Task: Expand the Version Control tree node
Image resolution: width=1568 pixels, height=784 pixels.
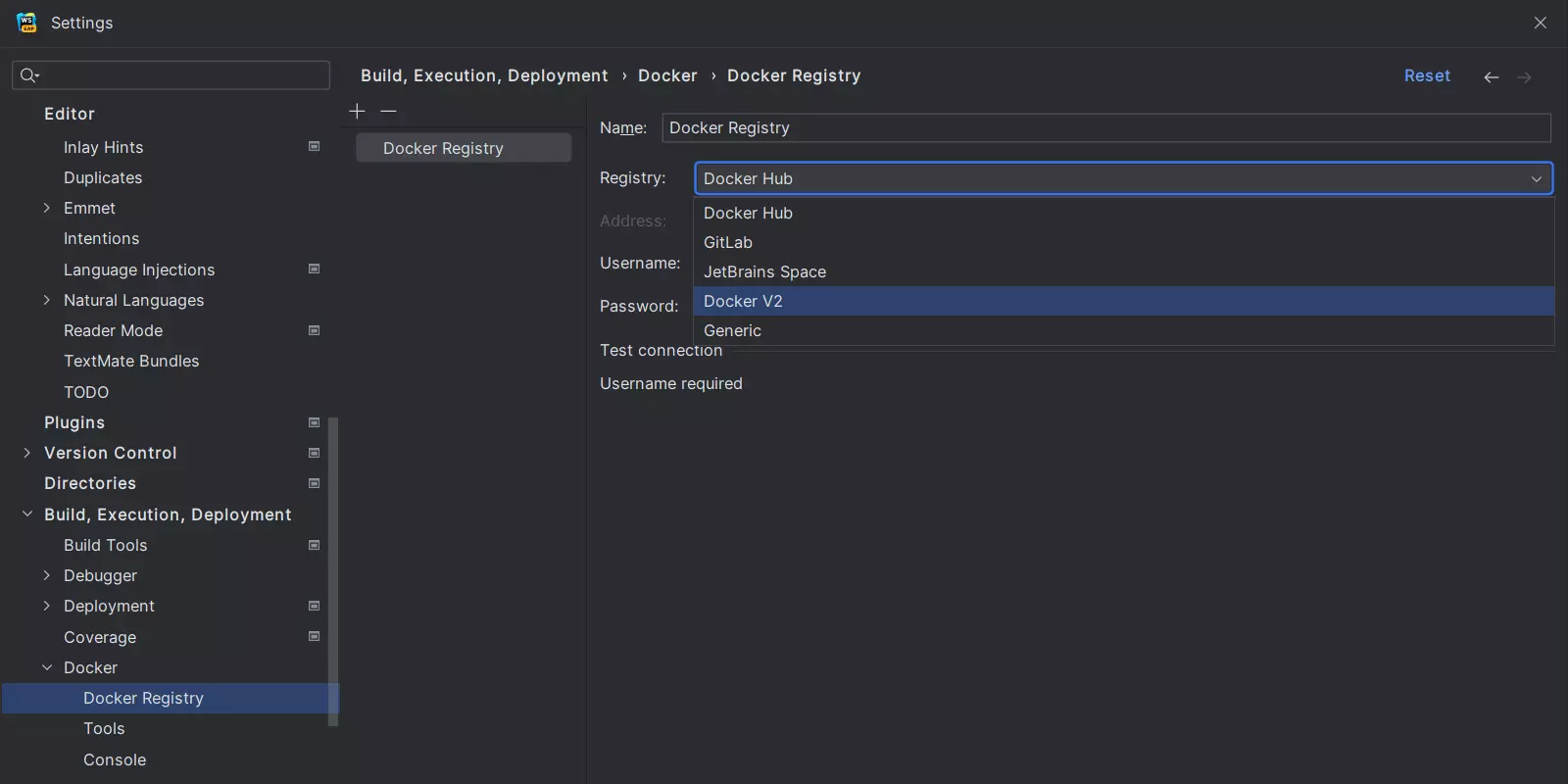Action: (x=26, y=453)
